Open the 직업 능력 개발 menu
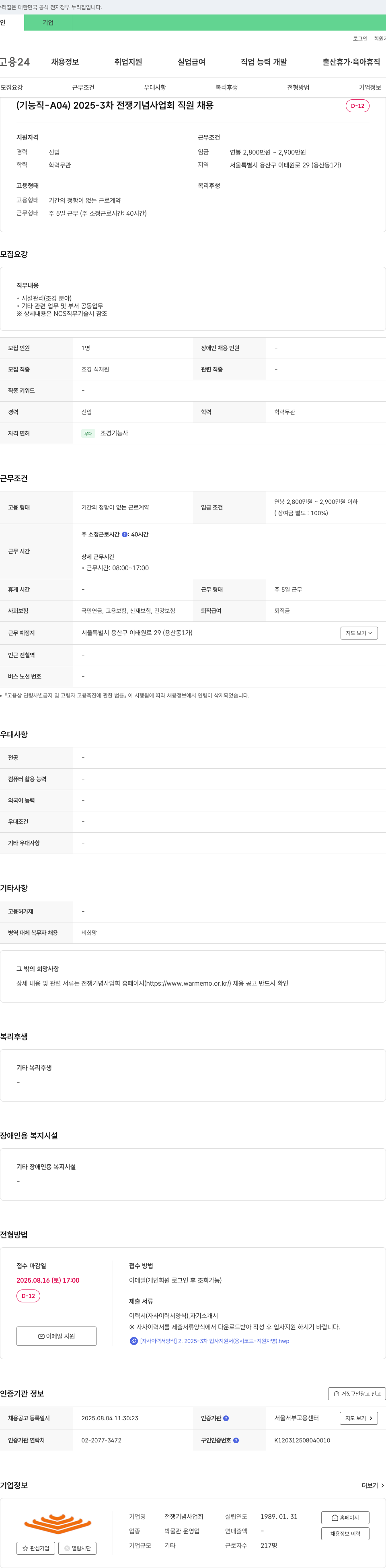Viewport: 386px width, 1568px height. pyautogui.click(x=264, y=62)
